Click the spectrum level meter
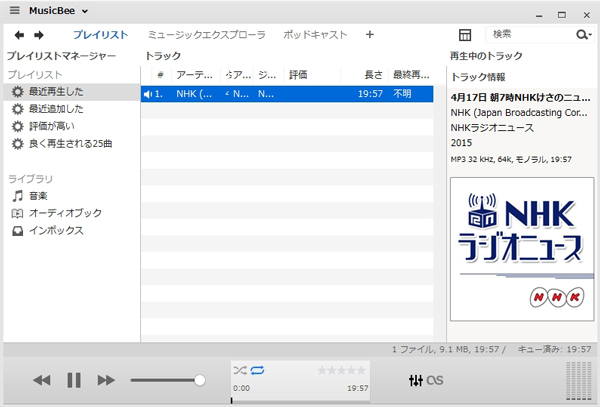The image size is (600, 407). coord(579,381)
